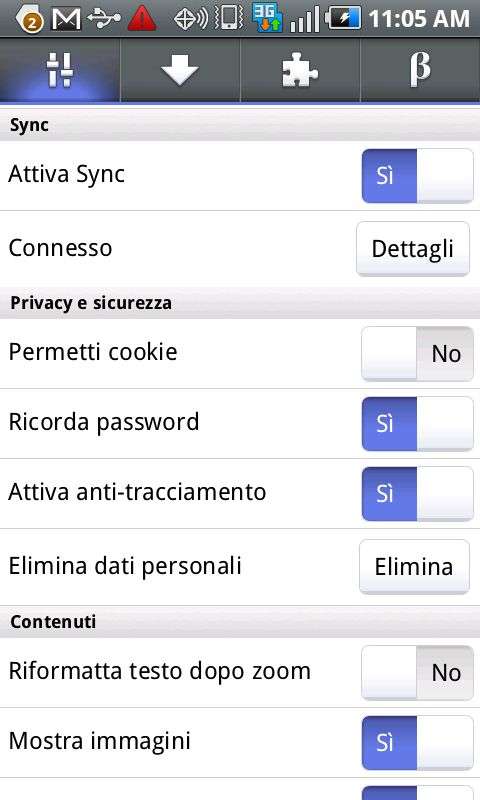The width and height of the screenshot is (480, 800).
Task: Open Dettagli for the connected account
Action: 413,249
